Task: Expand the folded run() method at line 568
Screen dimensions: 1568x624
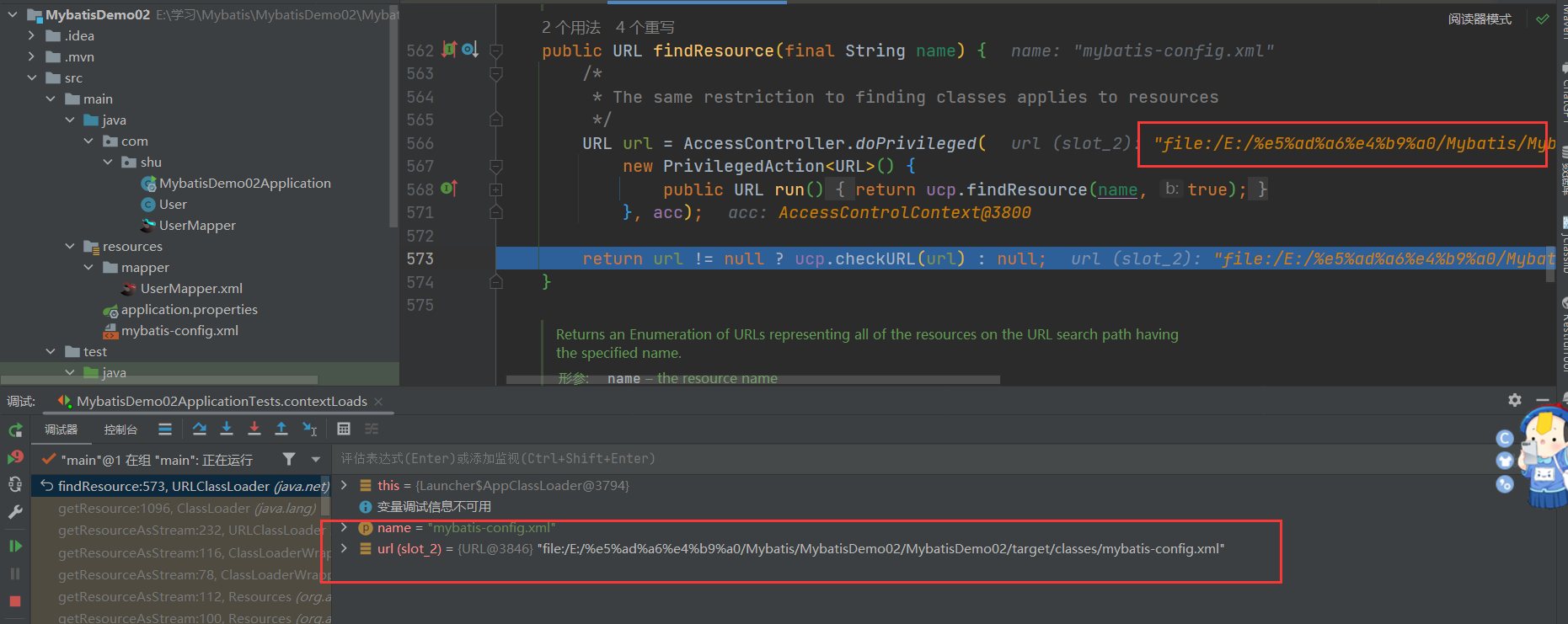Action: click(x=496, y=189)
